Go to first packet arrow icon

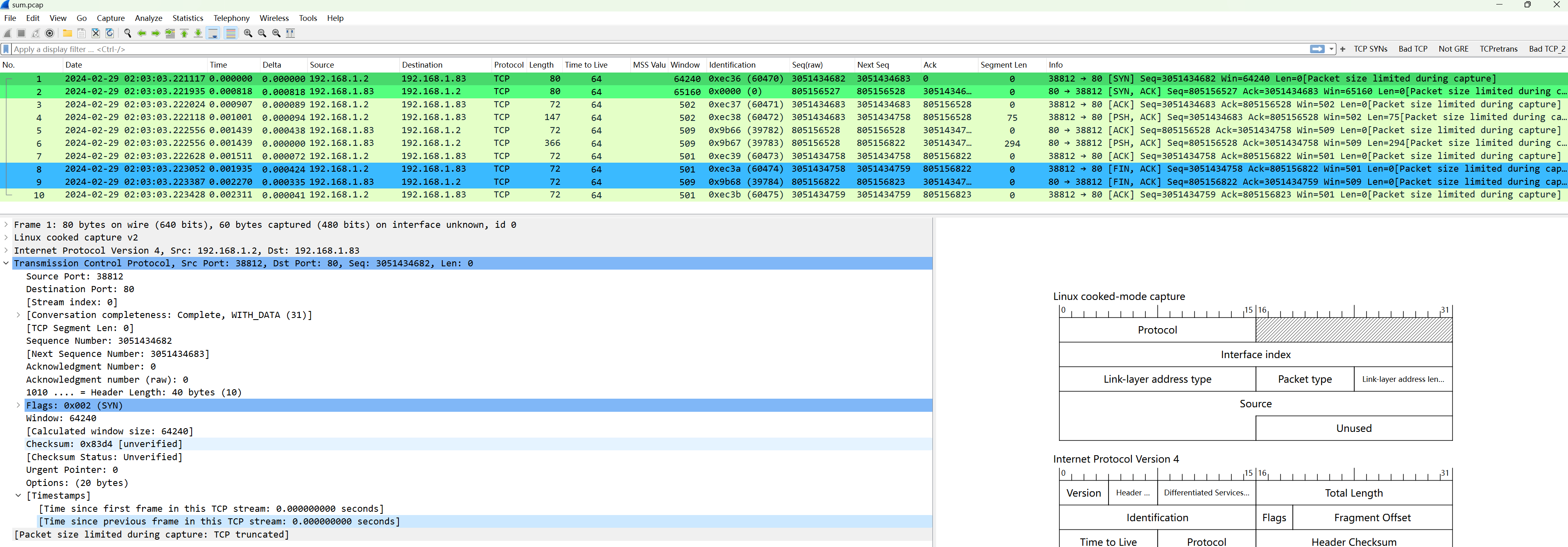[184, 33]
